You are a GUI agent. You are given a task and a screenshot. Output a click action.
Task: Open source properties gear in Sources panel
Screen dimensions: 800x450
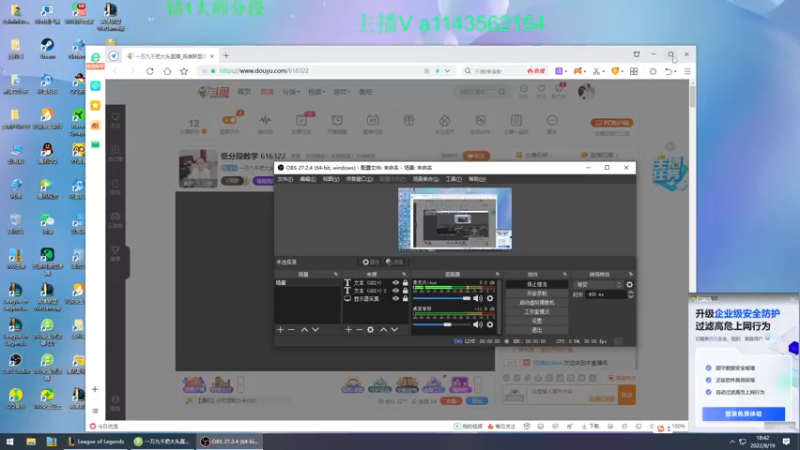(370, 330)
